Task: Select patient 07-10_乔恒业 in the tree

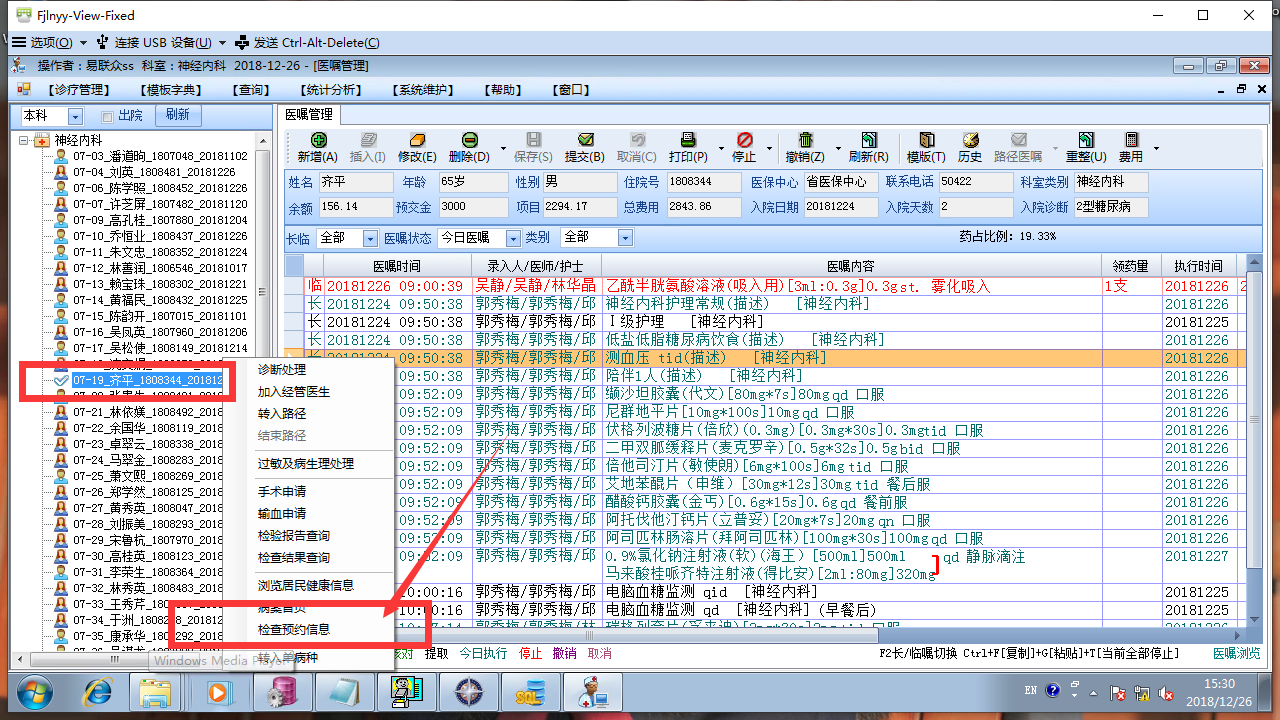Action: click(x=160, y=236)
